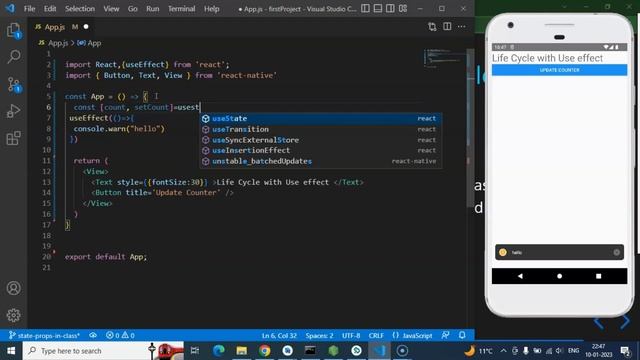
Task: Open the Manage gear icon
Action: point(13,315)
